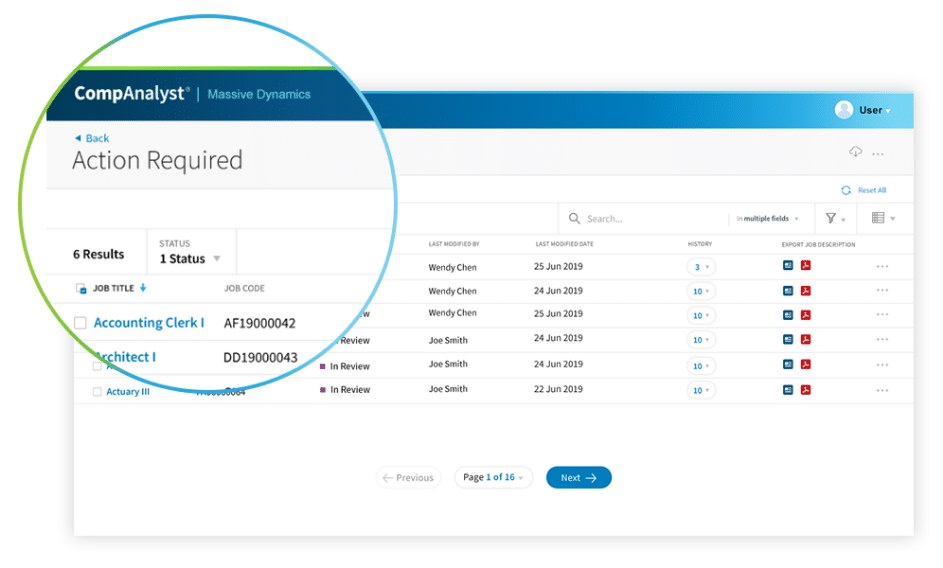Export Word document in history 3 row
Viewport: 943px width, 568px height.
(x=788, y=265)
